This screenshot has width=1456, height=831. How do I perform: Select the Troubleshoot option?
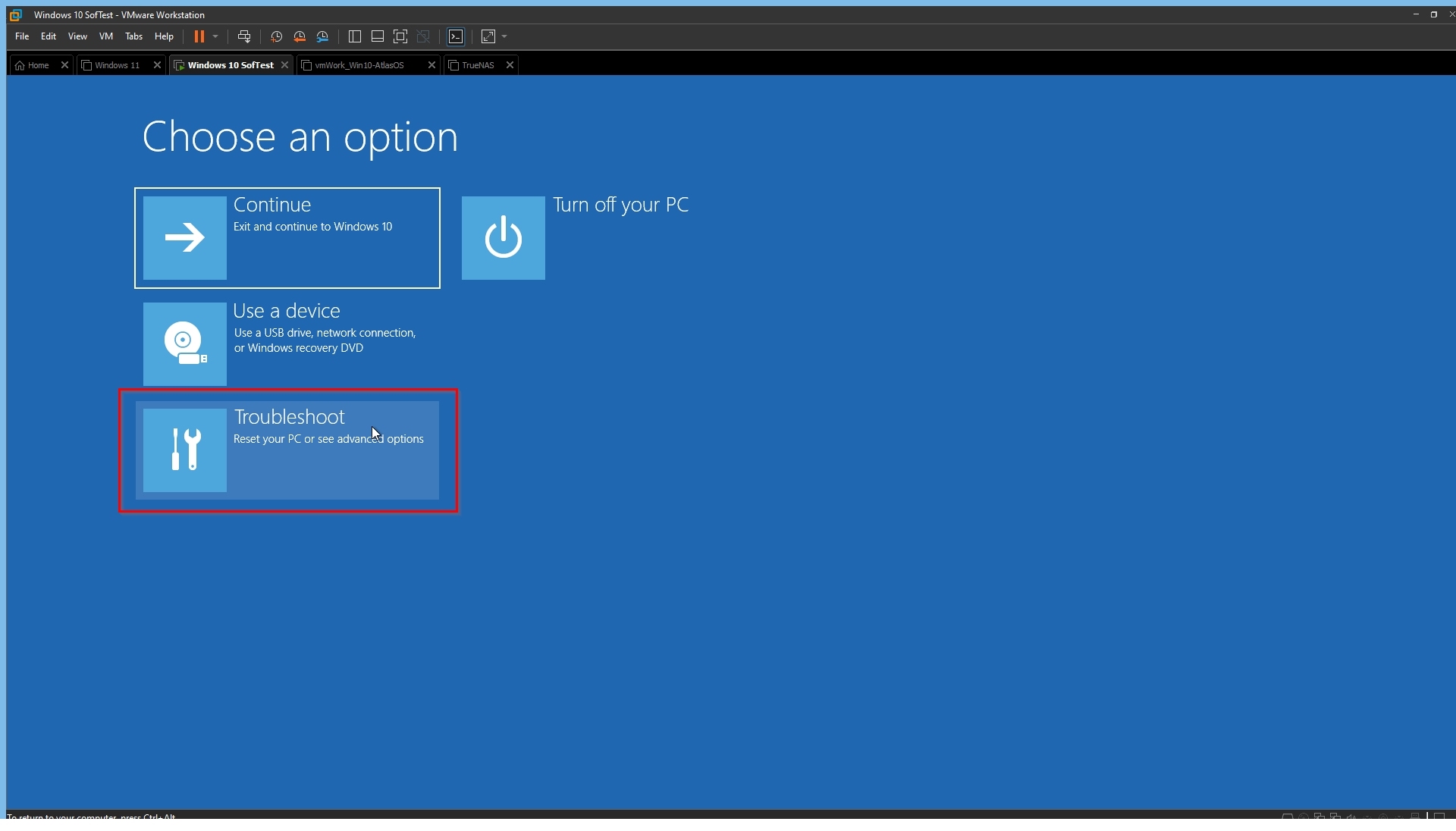point(287,450)
